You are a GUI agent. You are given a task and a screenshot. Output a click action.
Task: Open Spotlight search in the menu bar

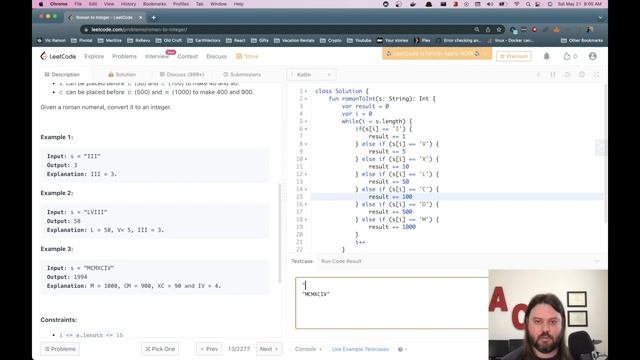coord(528,4)
